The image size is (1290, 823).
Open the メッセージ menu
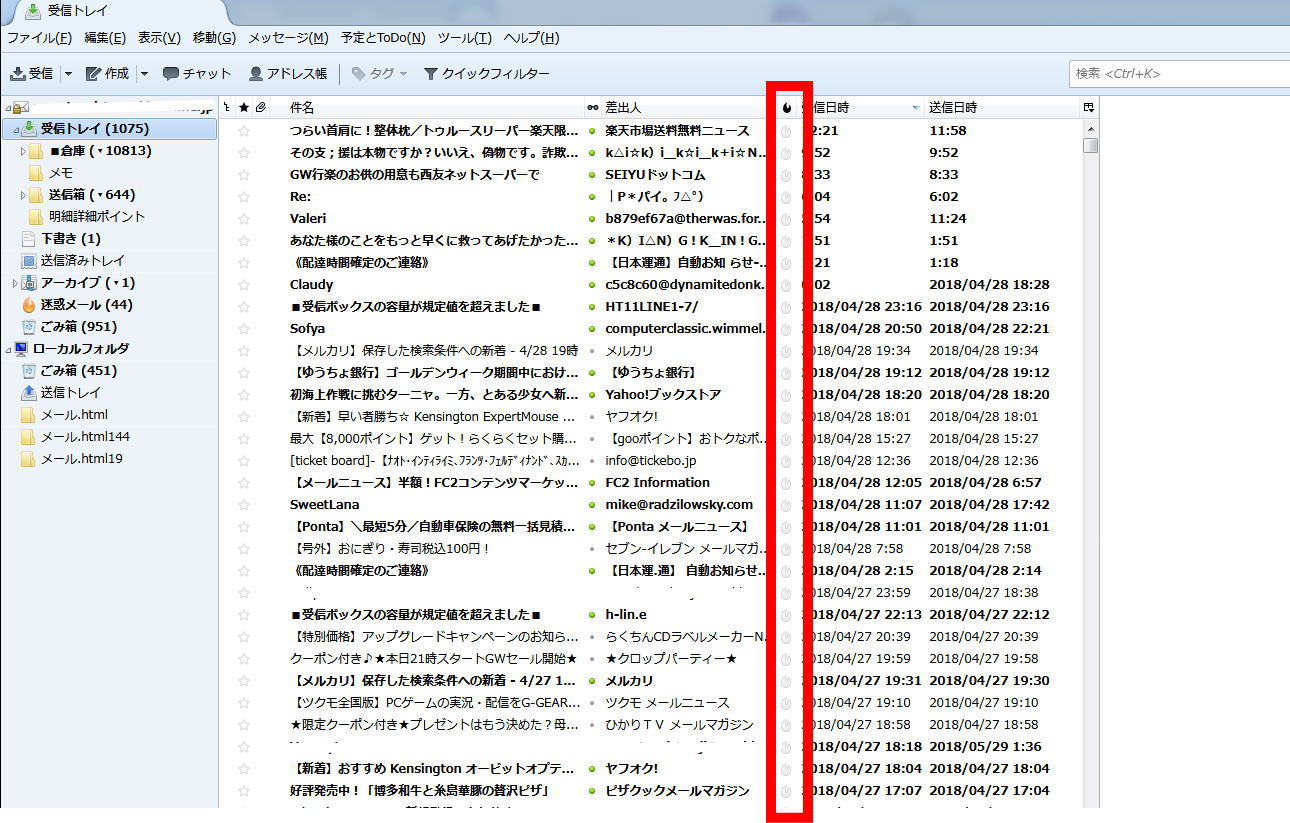pyautogui.click(x=288, y=38)
